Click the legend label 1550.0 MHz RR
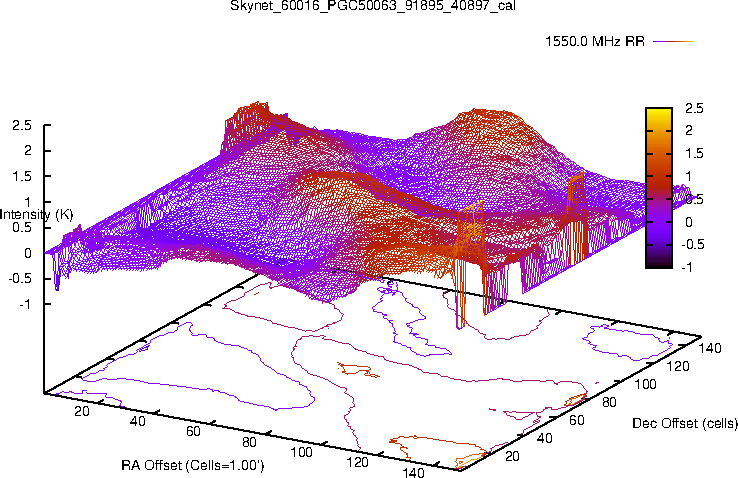738x478 pixels. pos(595,41)
